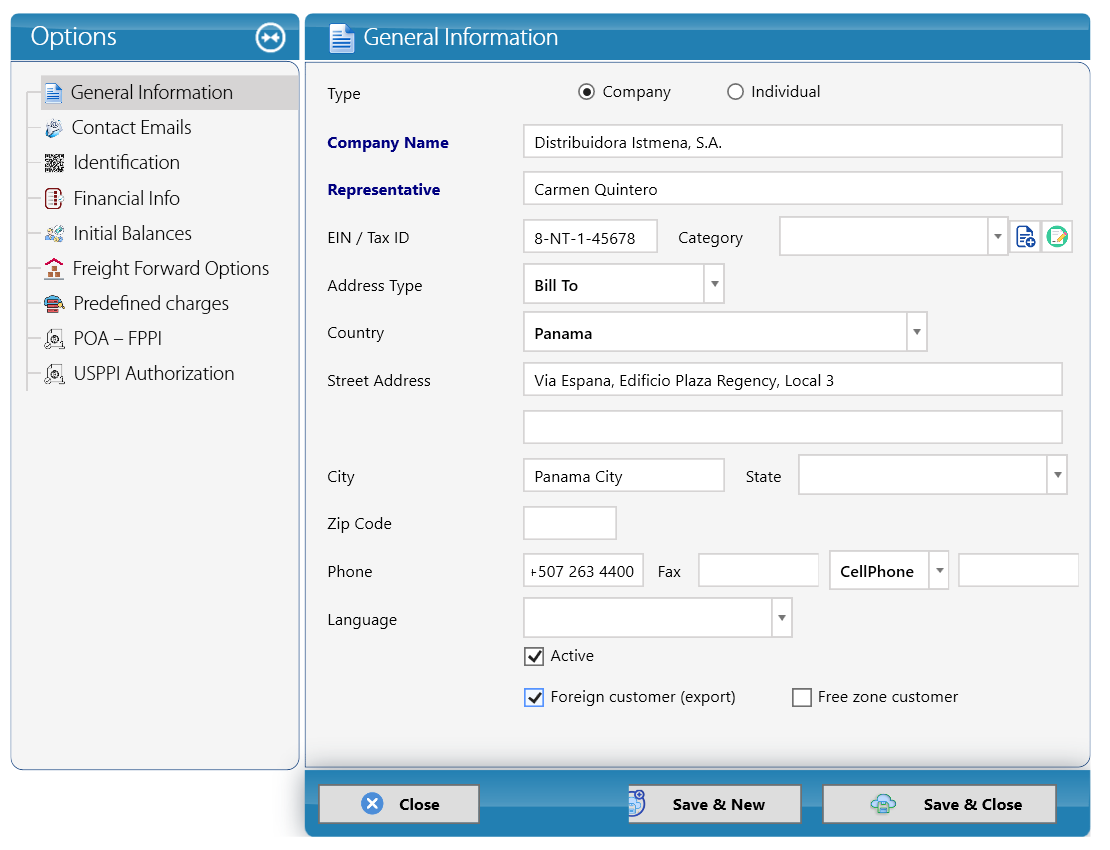Expand the Country dropdown
The height and width of the screenshot is (850, 1110).
917,333
